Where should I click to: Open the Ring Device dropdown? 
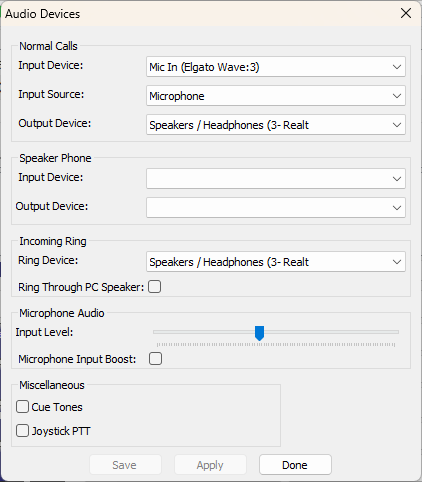(276, 262)
